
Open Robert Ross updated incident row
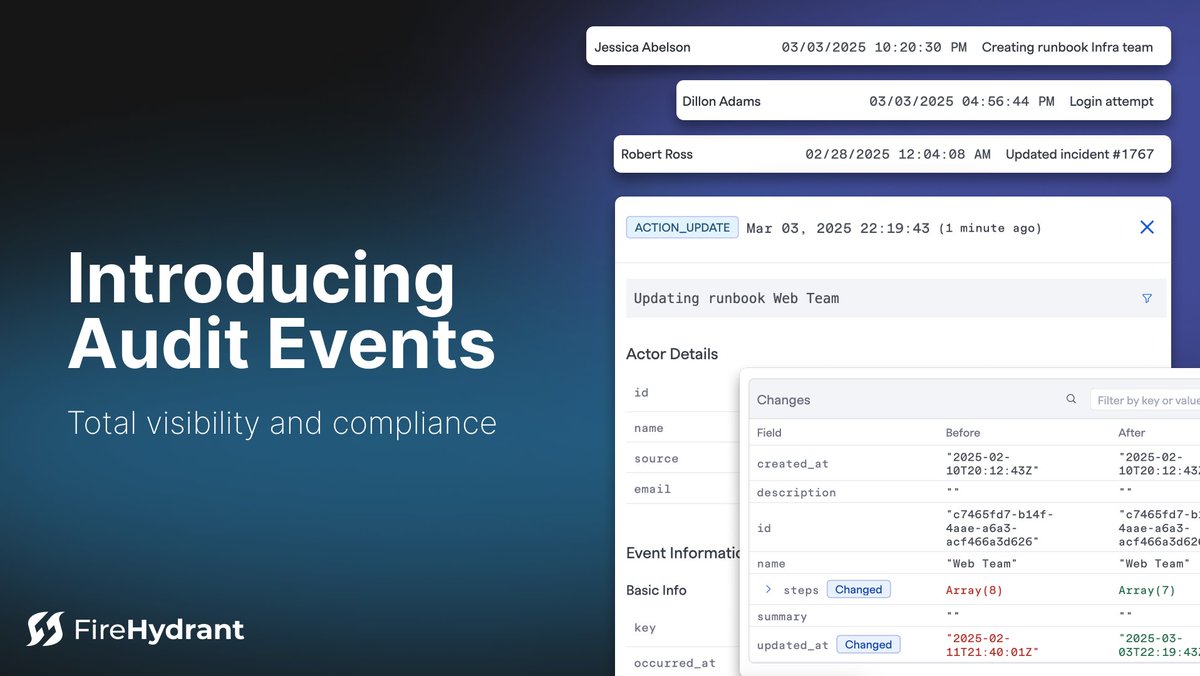point(892,154)
